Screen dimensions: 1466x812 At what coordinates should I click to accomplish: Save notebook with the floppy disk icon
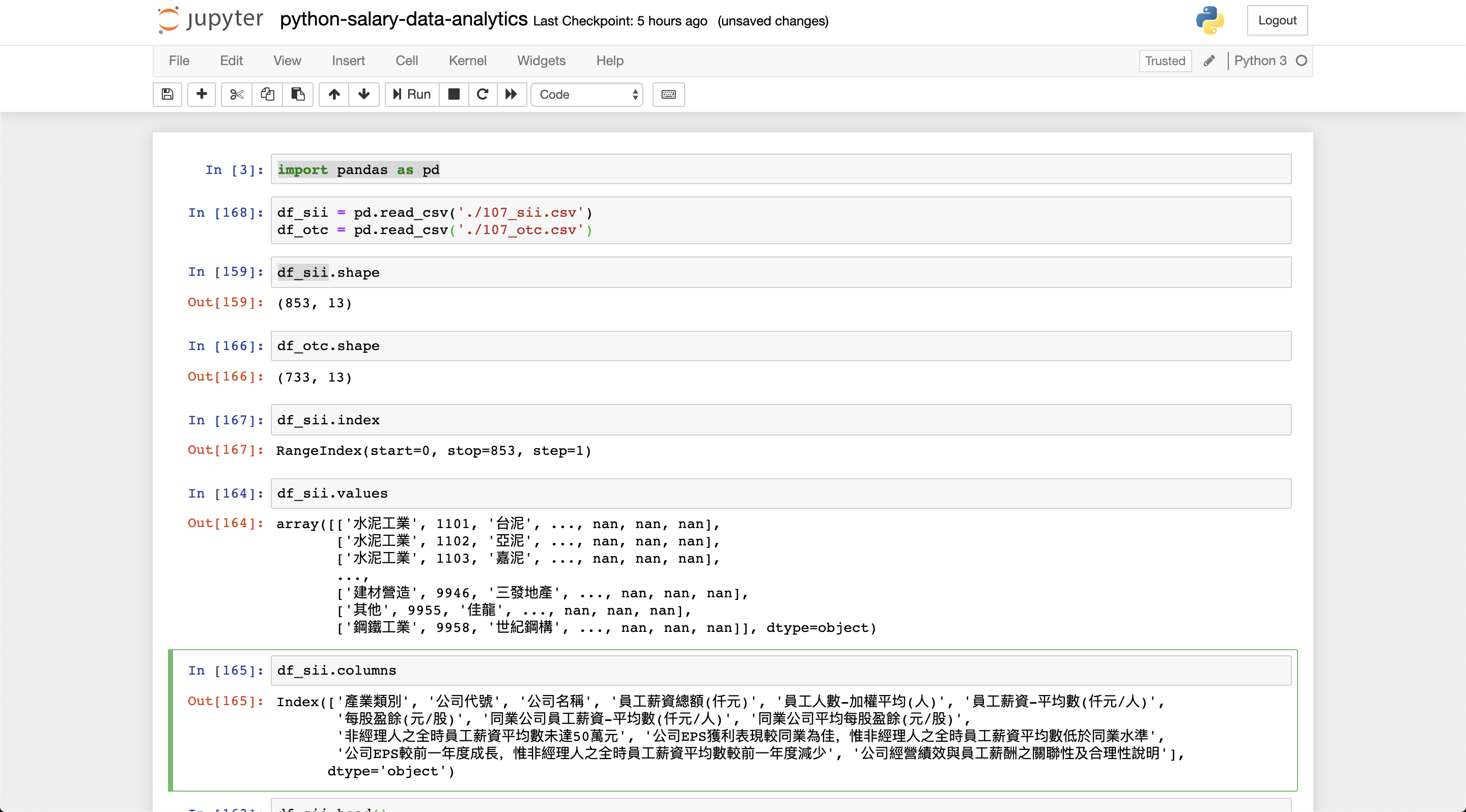click(x=167, y=95)
